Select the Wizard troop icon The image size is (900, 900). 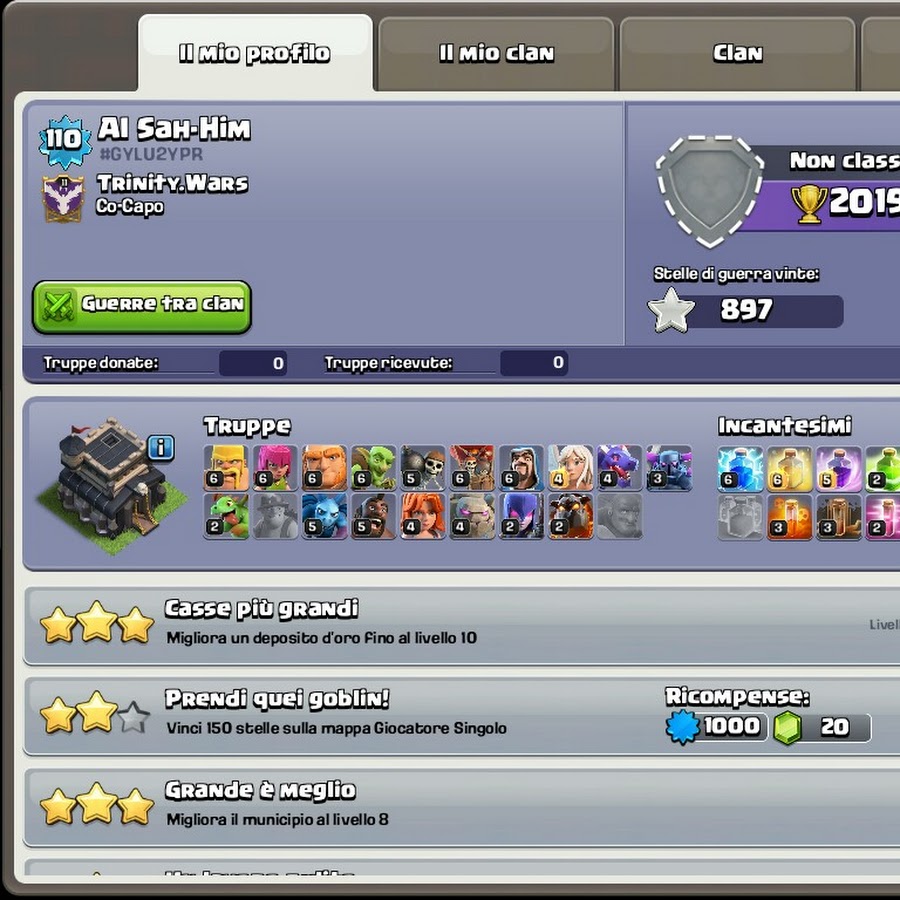click(x=521, y=468)
